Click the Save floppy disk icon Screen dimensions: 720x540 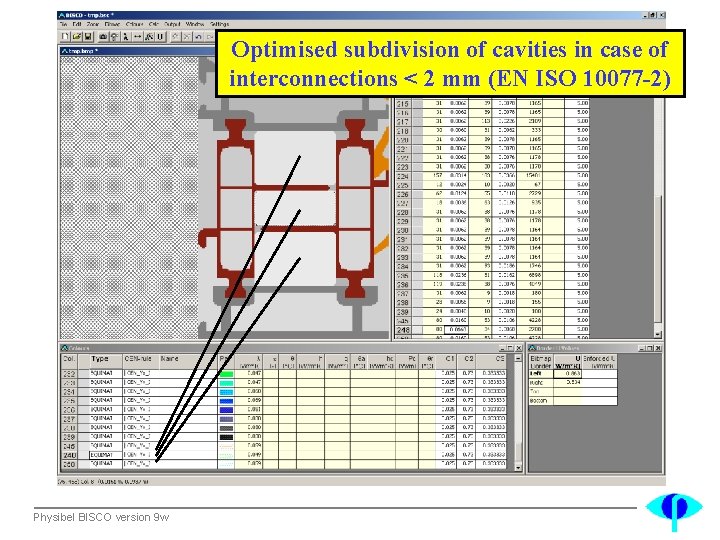88,36
